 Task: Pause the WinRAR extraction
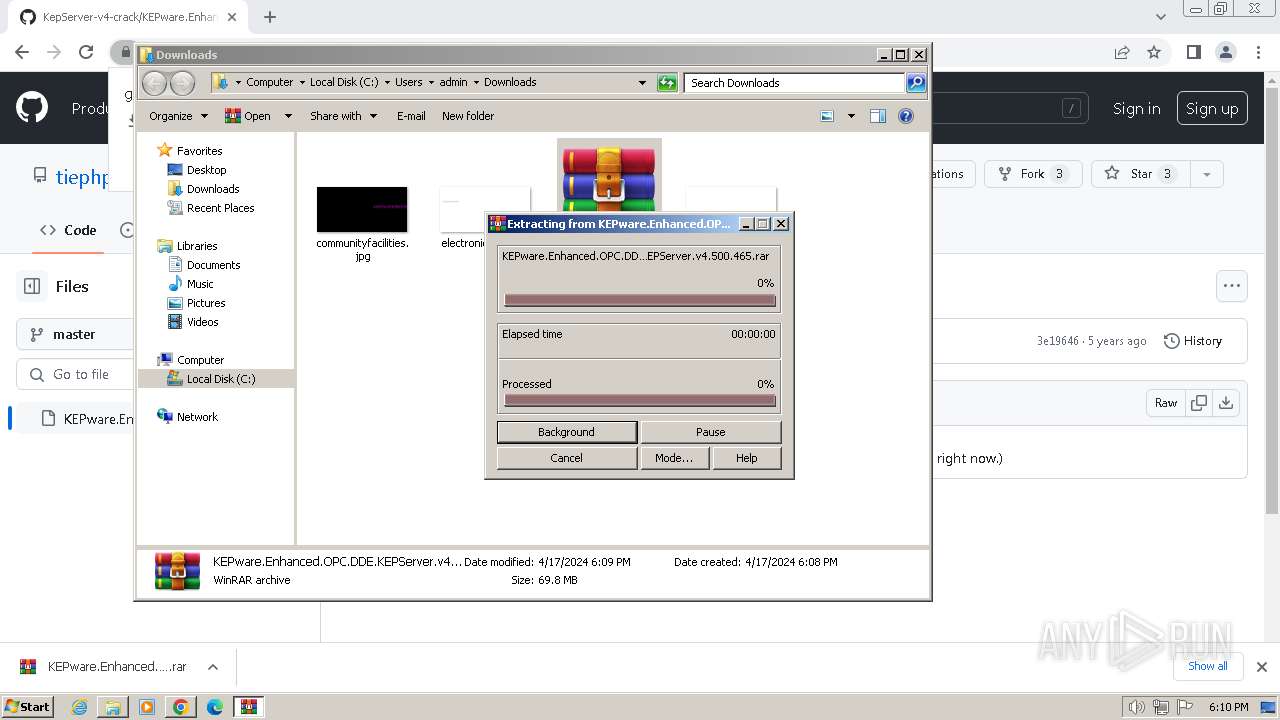(710, 432)
